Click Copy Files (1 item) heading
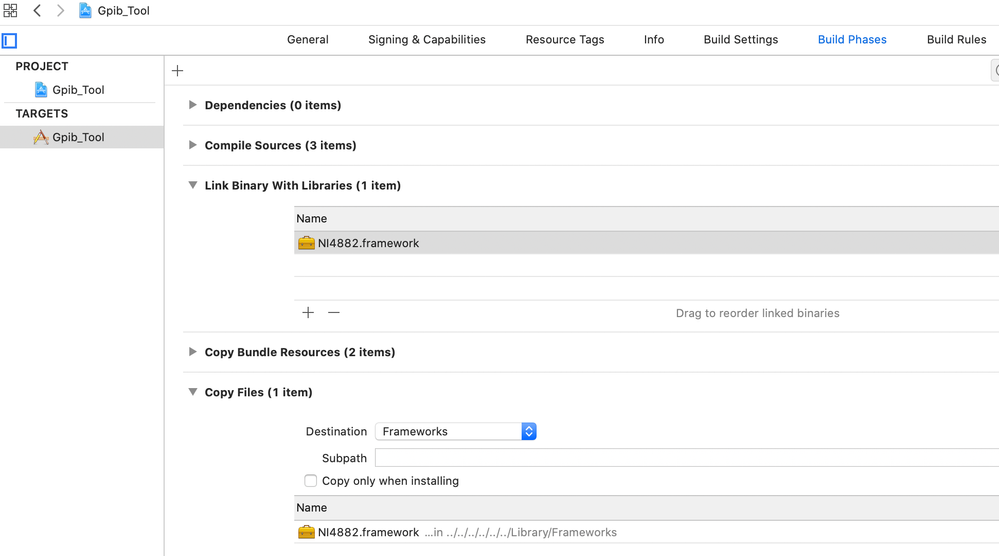999x556 pixels. tap(258, 392)
